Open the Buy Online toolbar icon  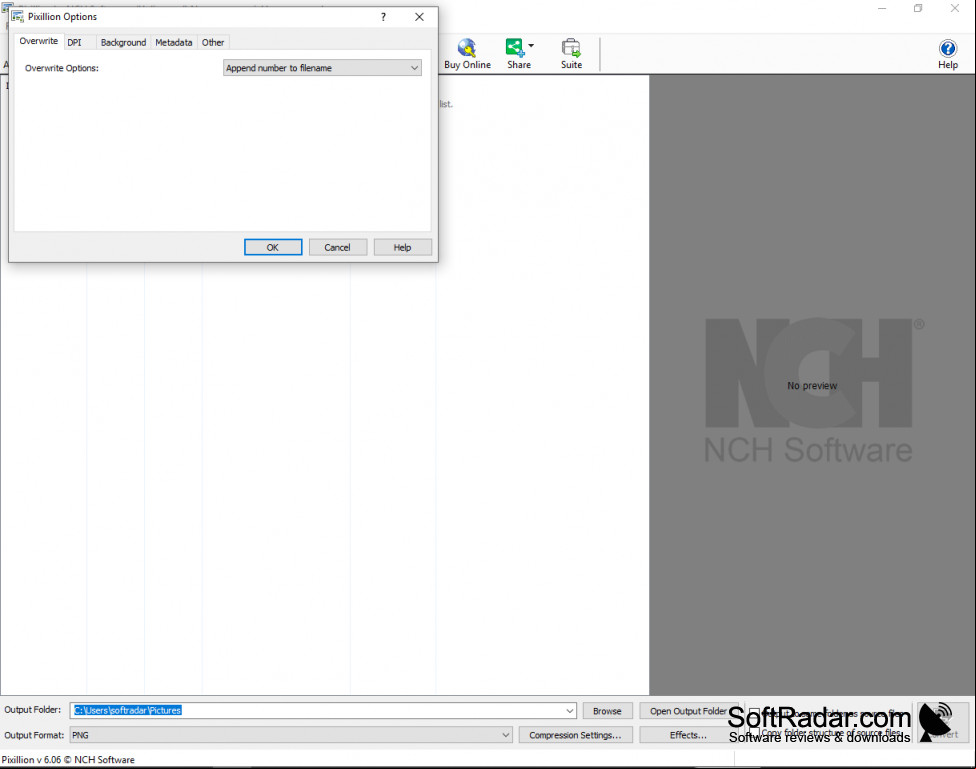(467, 54)
